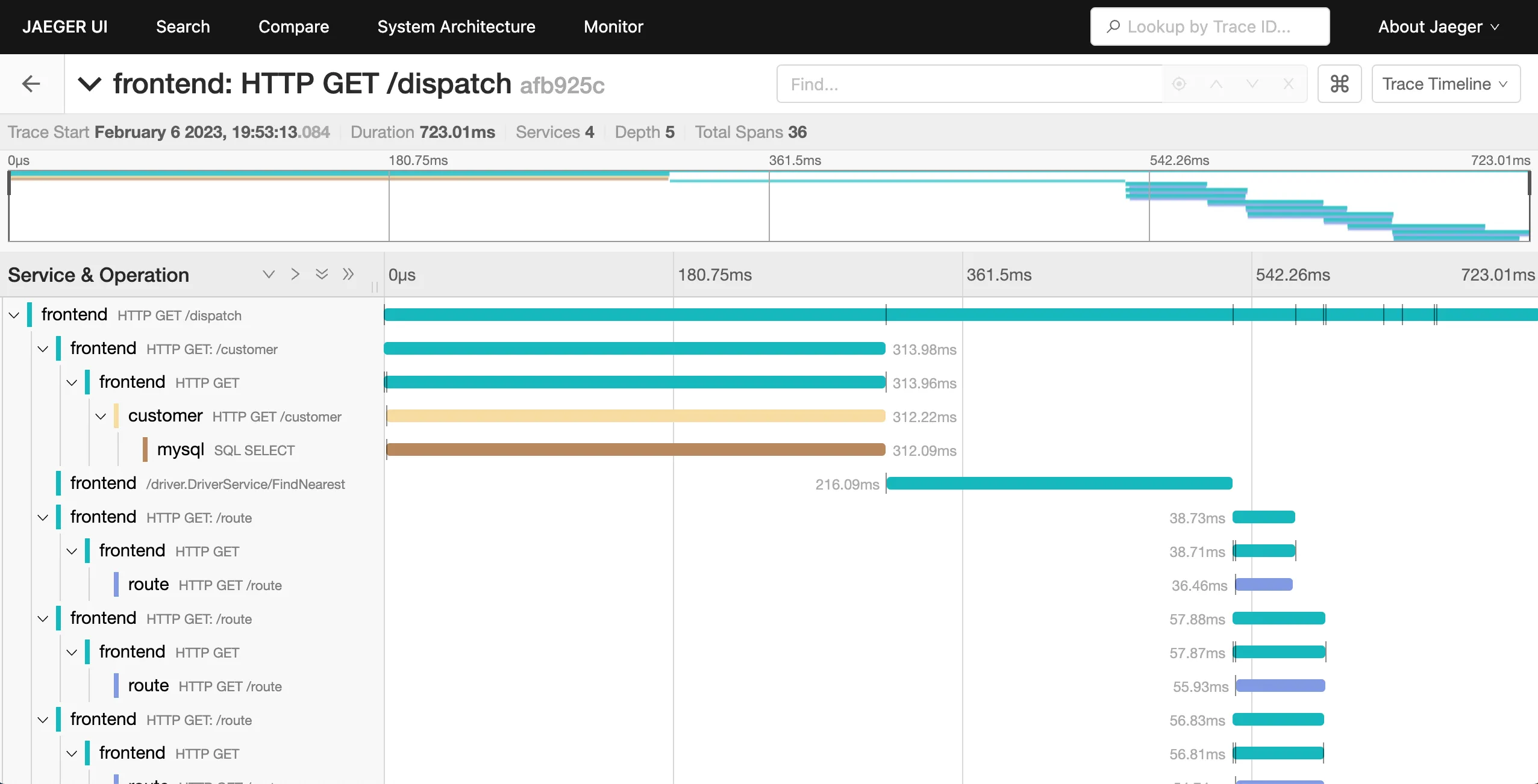Image resolution: width=1538 pixels, height=784 pixels.
Task: Click the Depth 5 label
Action: pos(645,132)
